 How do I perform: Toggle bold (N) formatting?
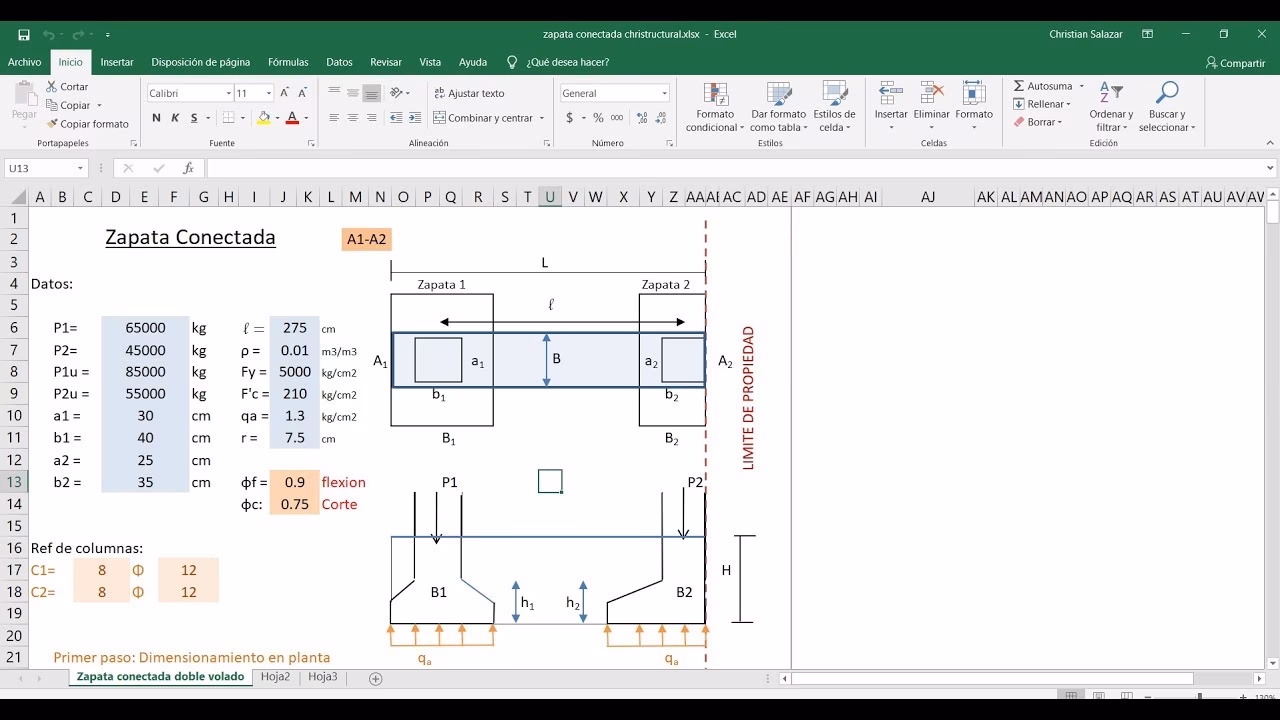[x=156, y=118]
